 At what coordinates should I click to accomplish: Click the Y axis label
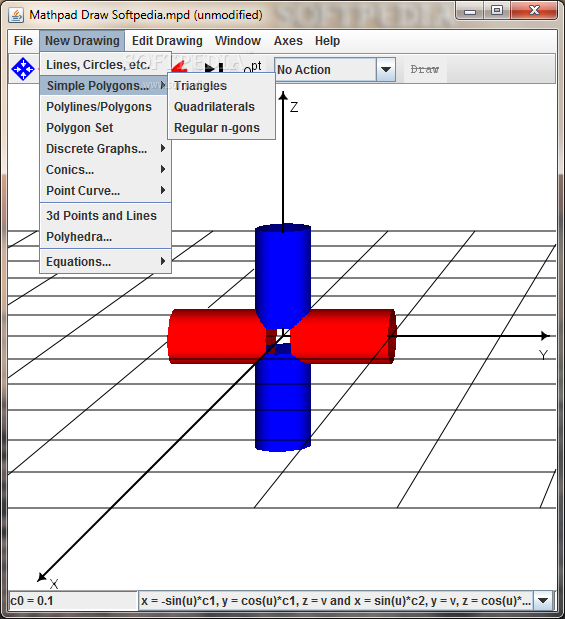543,355
